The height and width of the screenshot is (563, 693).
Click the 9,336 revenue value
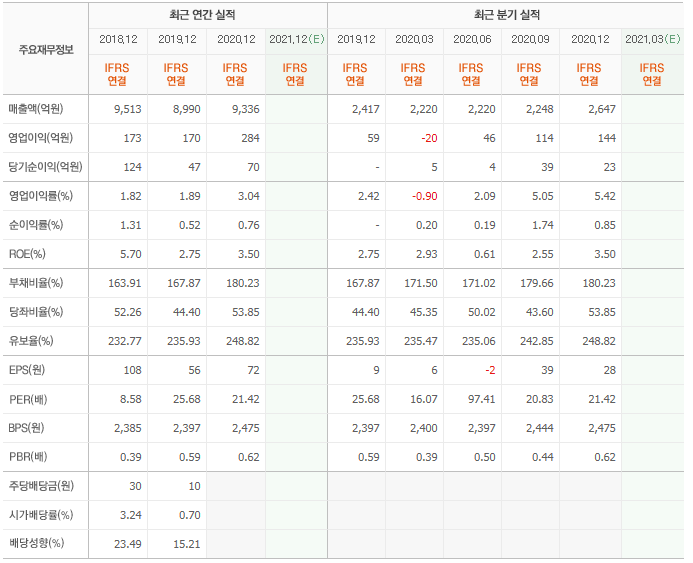pos(246,109)
